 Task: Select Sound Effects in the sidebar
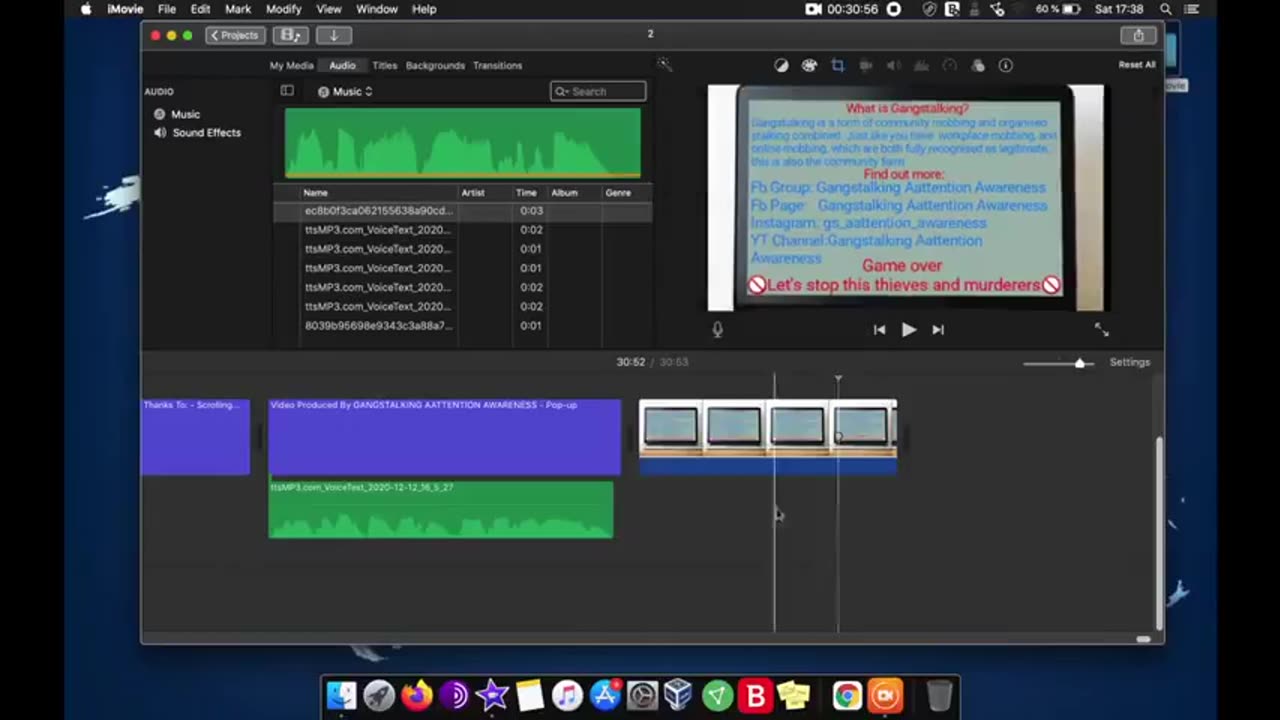coord(206,132)
